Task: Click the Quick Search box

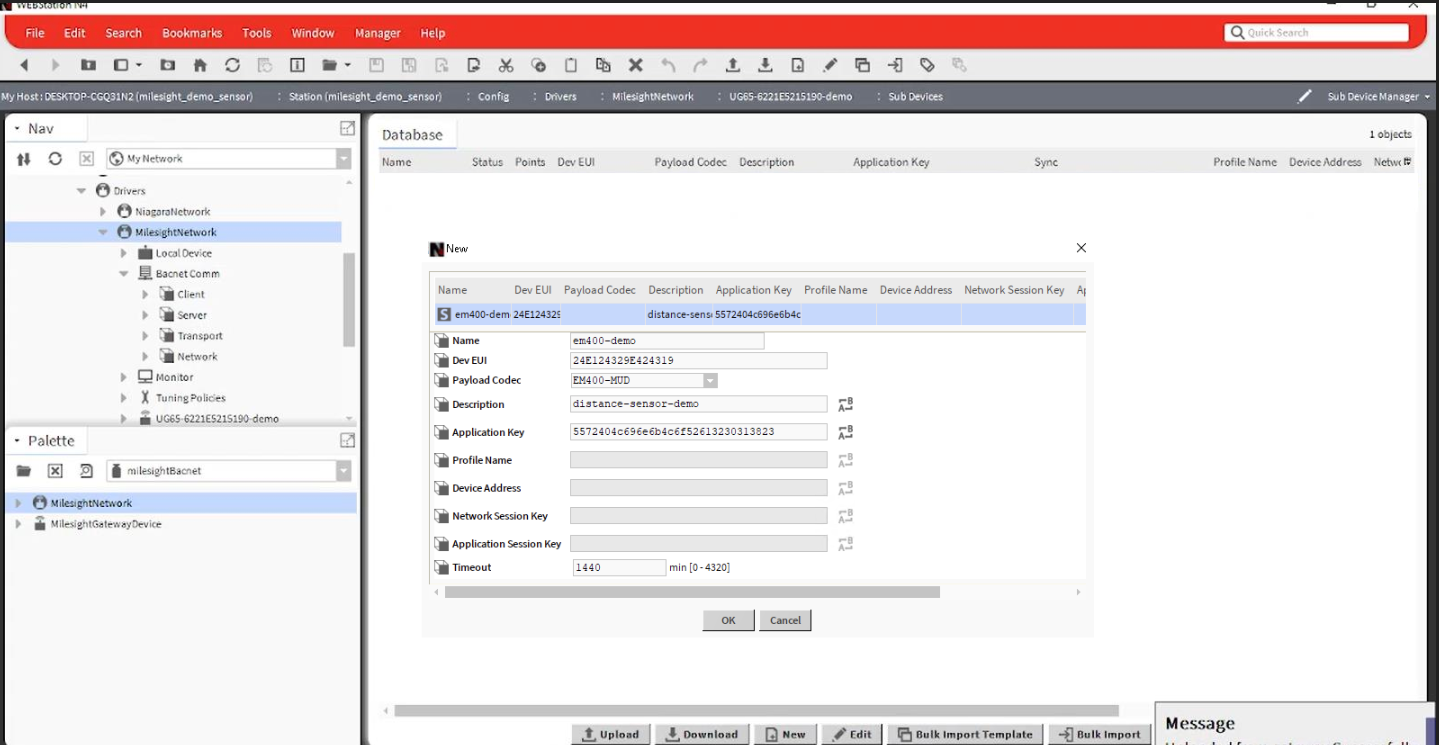Action: (x=1316, y=33)
